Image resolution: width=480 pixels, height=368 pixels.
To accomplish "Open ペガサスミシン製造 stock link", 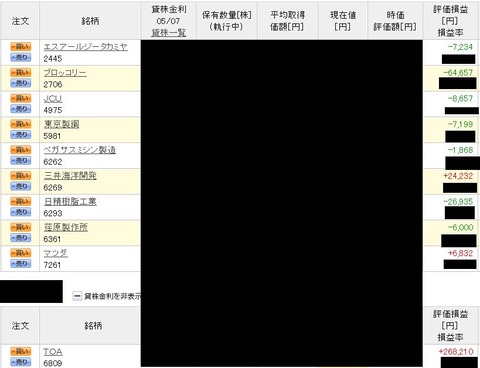I will [80, 150].
